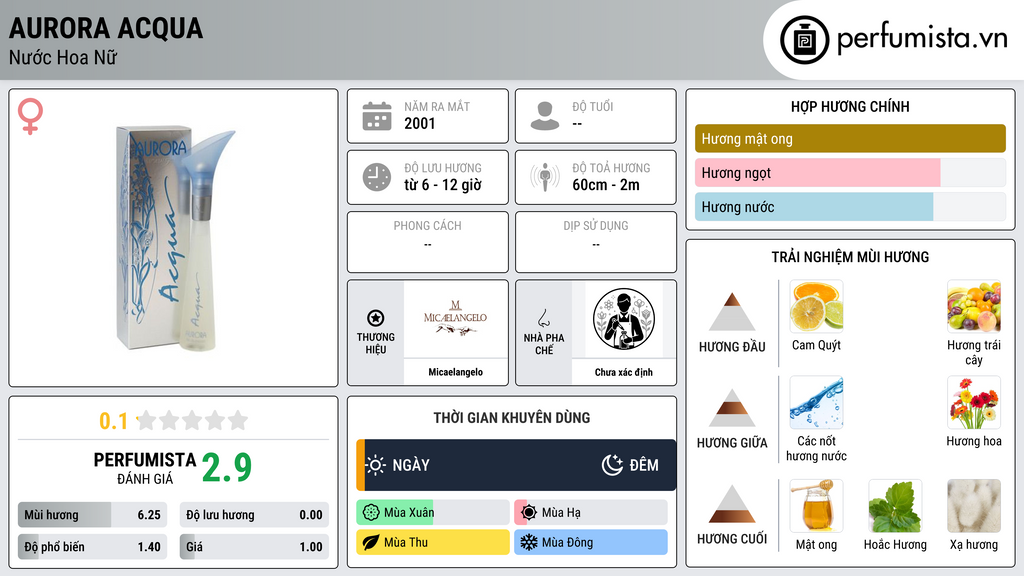The height and width of the screenshot is (576, 1024).
Task: Click the snowflake icon in Mùa Đông
Action: [x=529, y=542]
